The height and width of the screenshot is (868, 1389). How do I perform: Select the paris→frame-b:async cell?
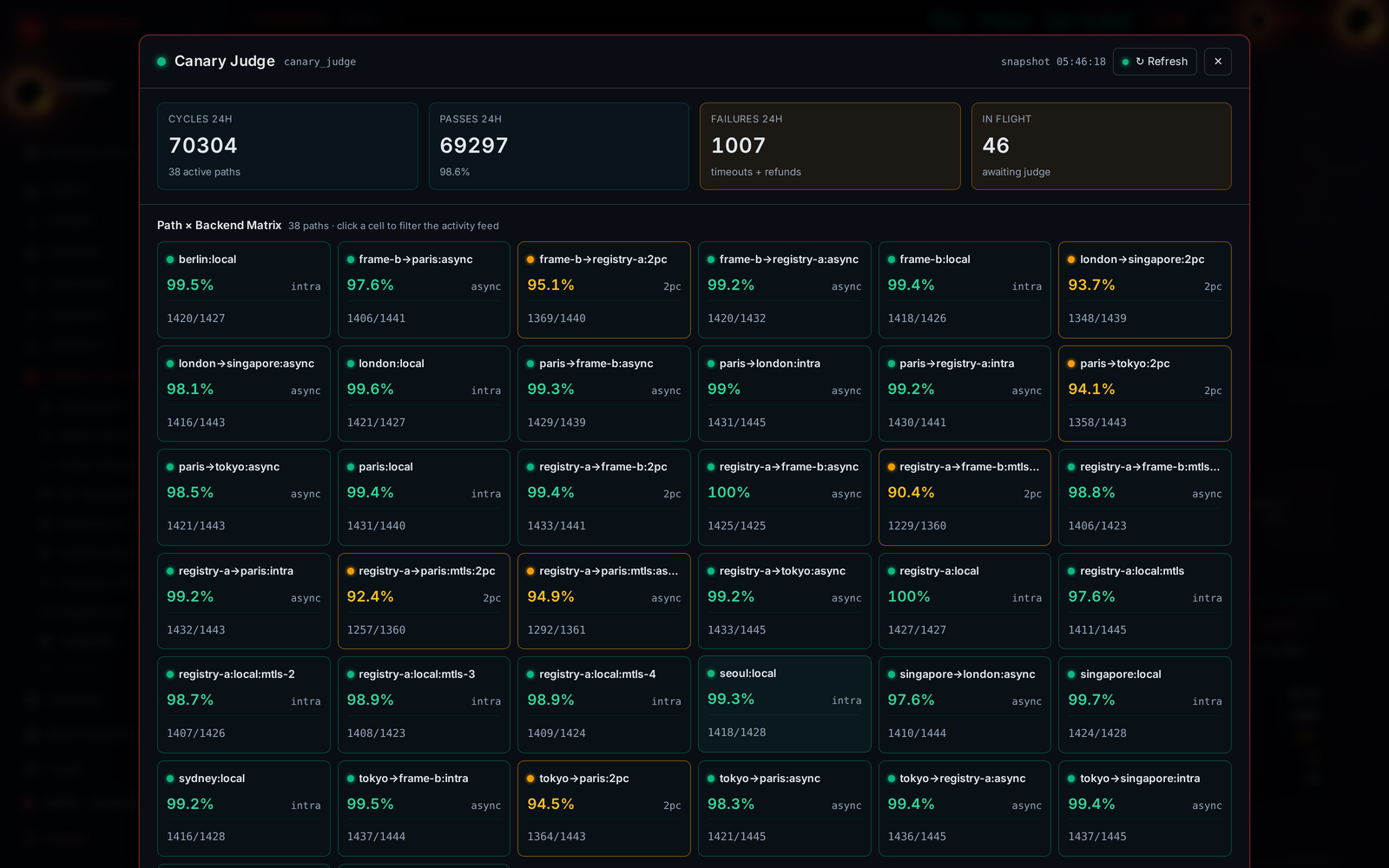604,394
